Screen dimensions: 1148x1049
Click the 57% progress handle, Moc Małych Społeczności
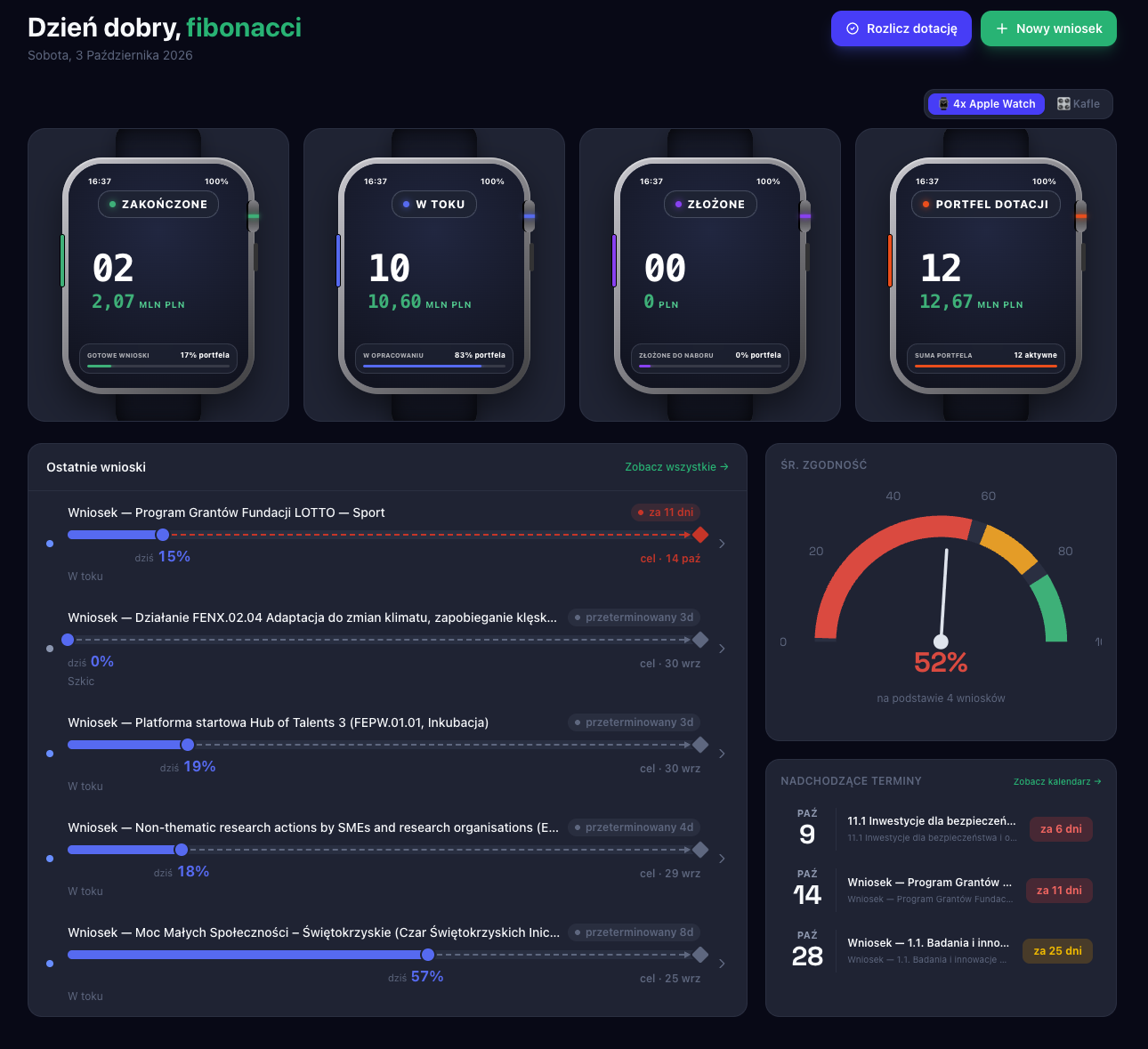pyautogui.click(x=428, y=955)
